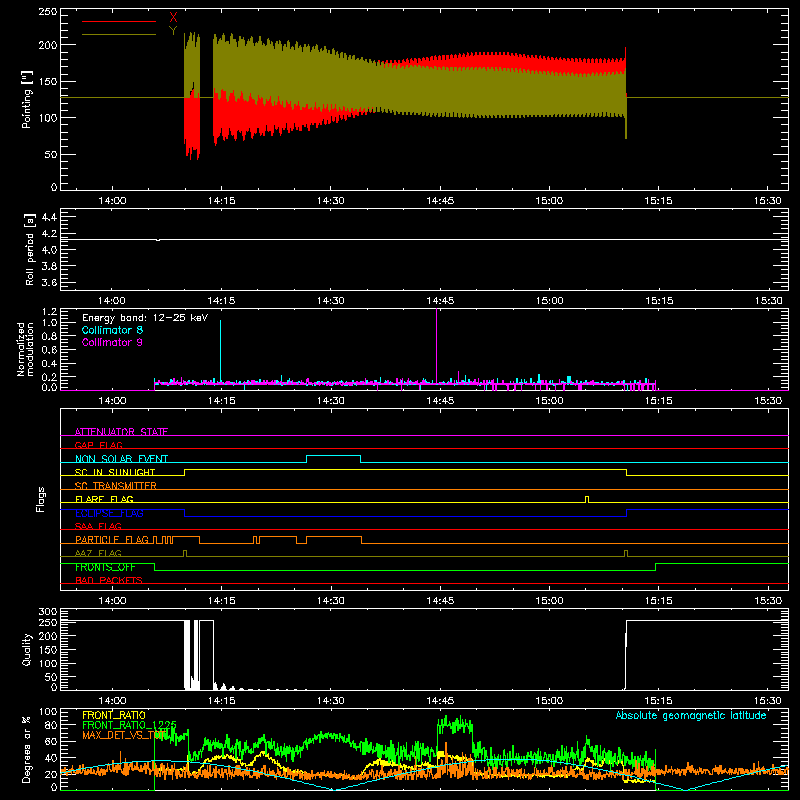Click the BAD_PACKETS label
The width and height of the screenshot is (800, 800).
click(x=109, y=580)
